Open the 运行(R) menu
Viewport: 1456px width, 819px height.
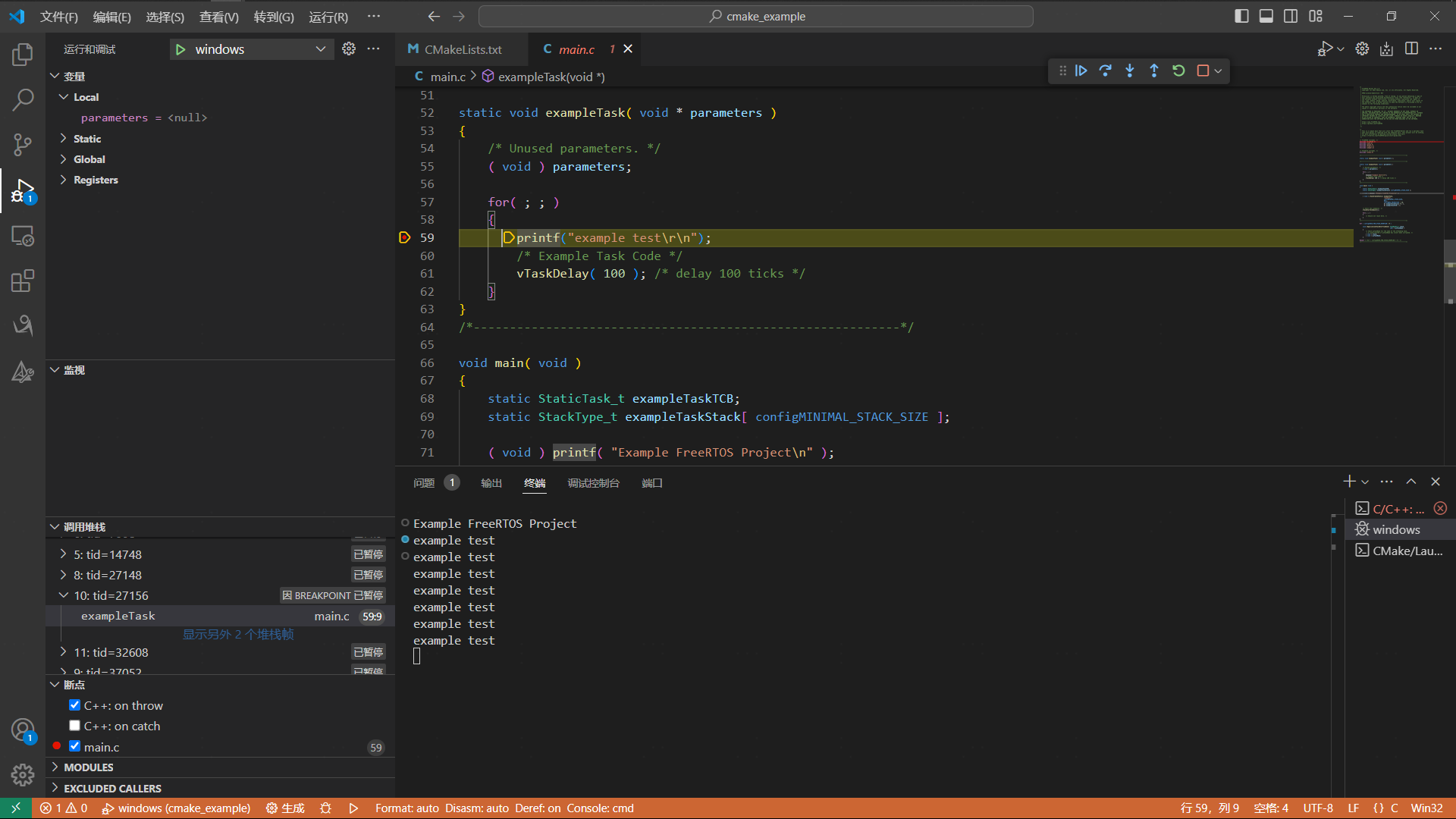328,17
